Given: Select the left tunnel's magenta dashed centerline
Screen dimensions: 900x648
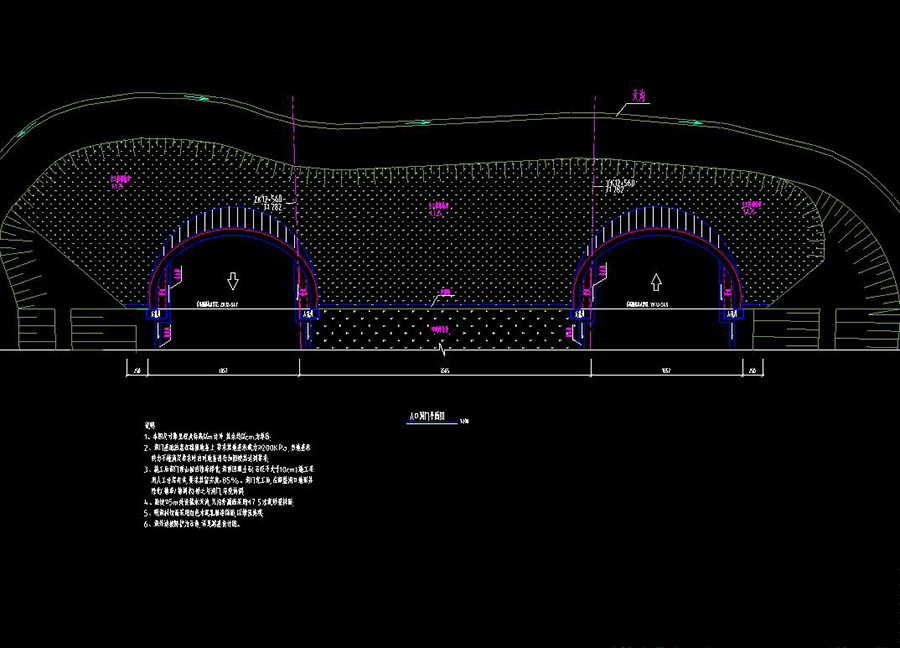Looking at the screenshot, I should pos(293,150).
